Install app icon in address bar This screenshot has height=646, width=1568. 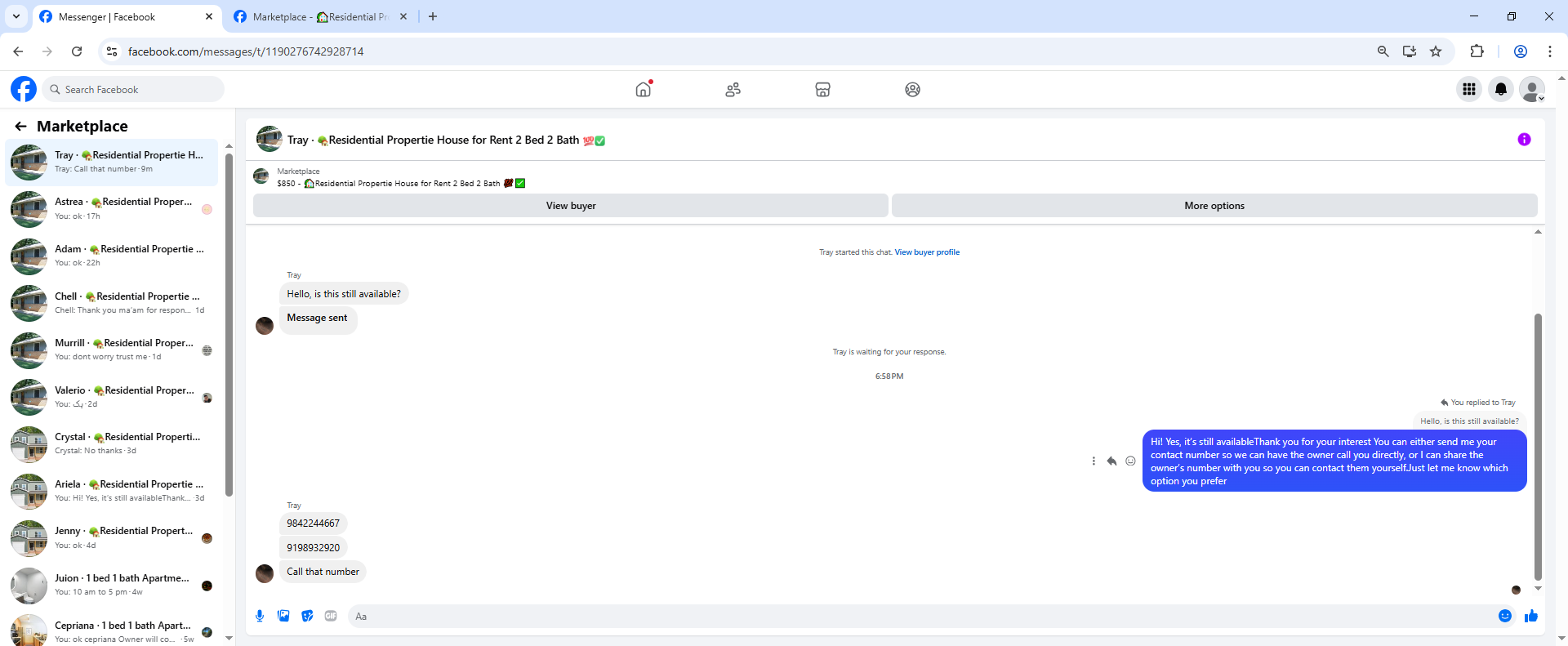pos(1410,51)
